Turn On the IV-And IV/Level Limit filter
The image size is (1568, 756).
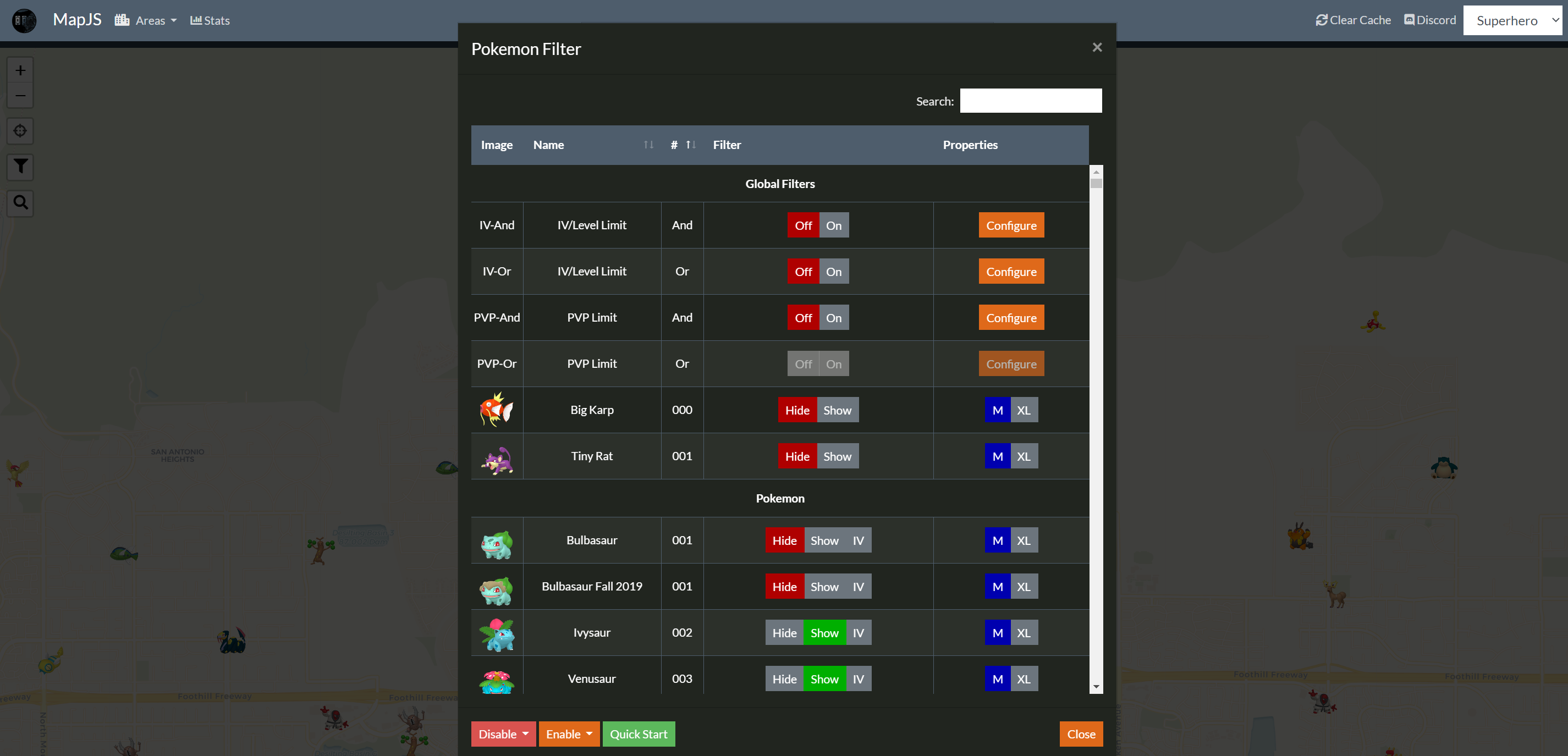point(833,225)
